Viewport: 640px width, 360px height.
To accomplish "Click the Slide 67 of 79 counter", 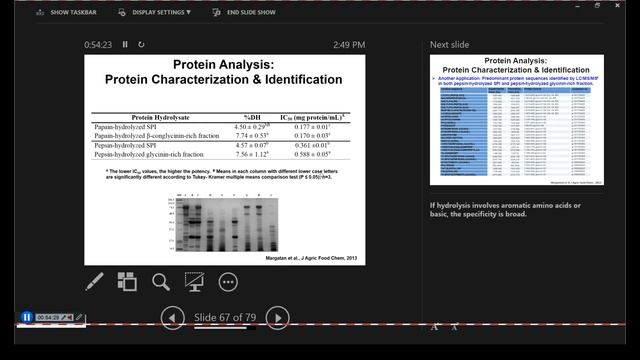I will [x=225, y=317].
